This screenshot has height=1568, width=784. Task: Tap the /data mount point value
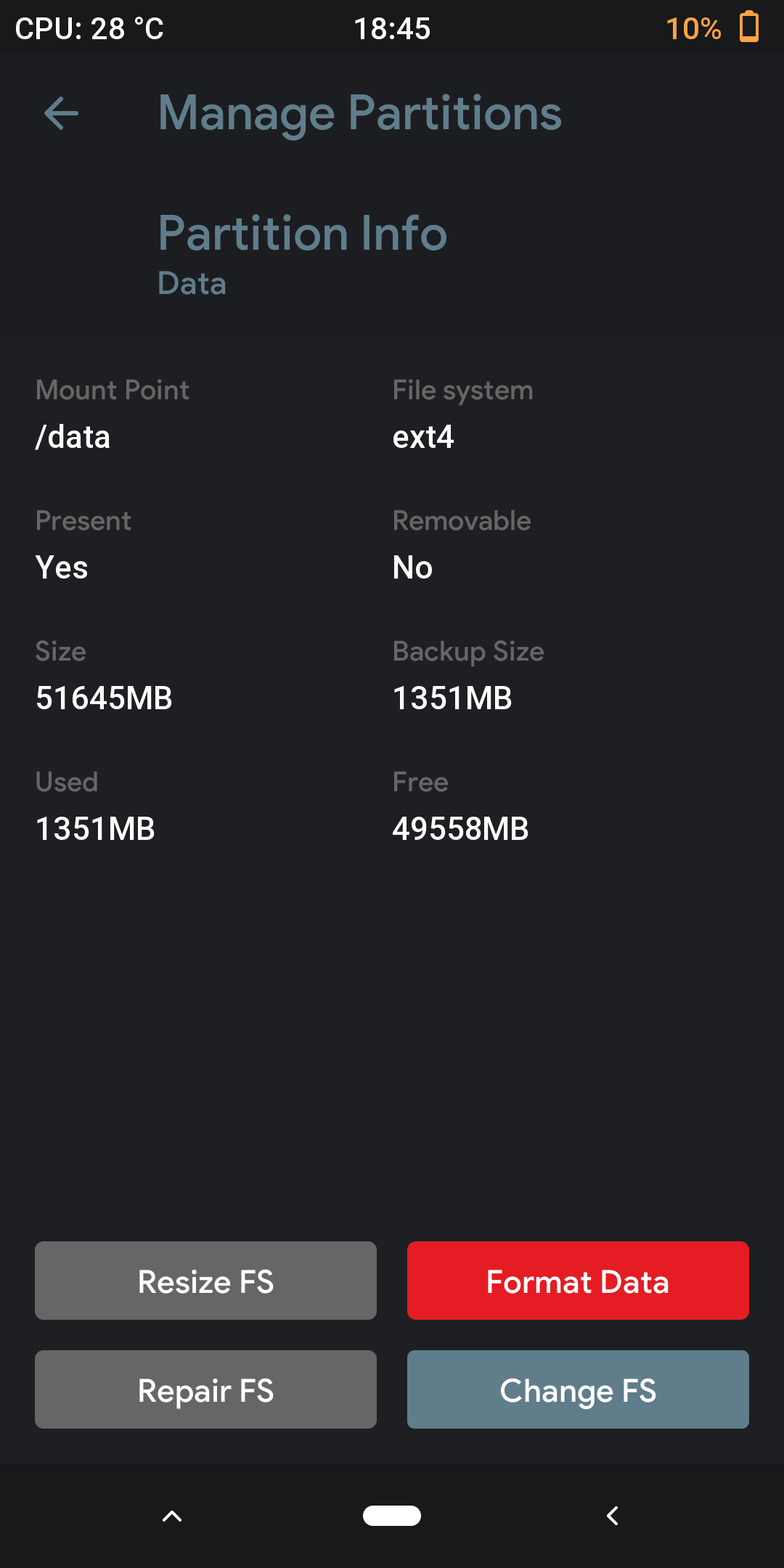pyautogui.click(x=73, y=437)
